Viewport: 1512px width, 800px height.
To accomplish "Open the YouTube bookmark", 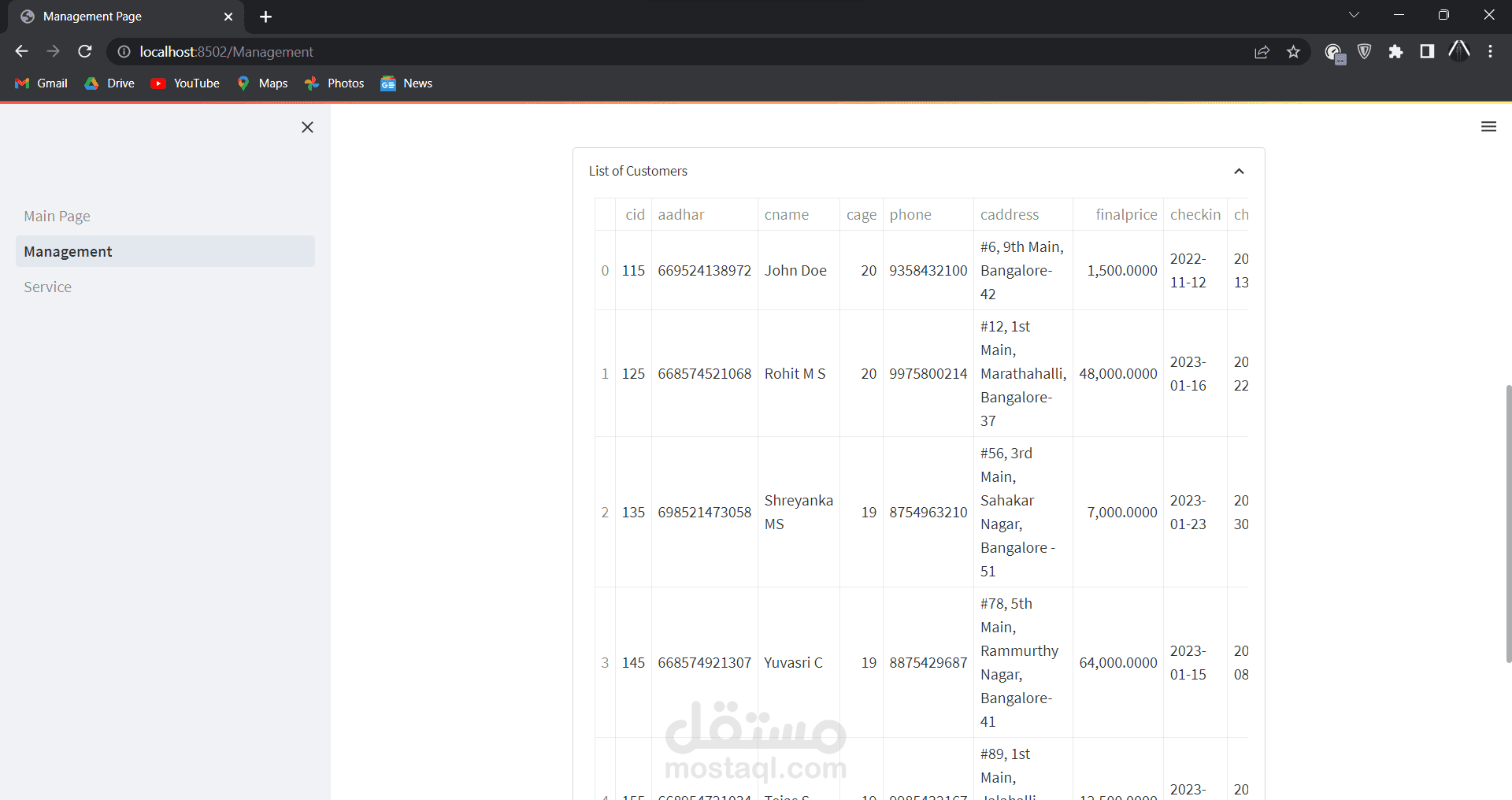I will [186, 83].
